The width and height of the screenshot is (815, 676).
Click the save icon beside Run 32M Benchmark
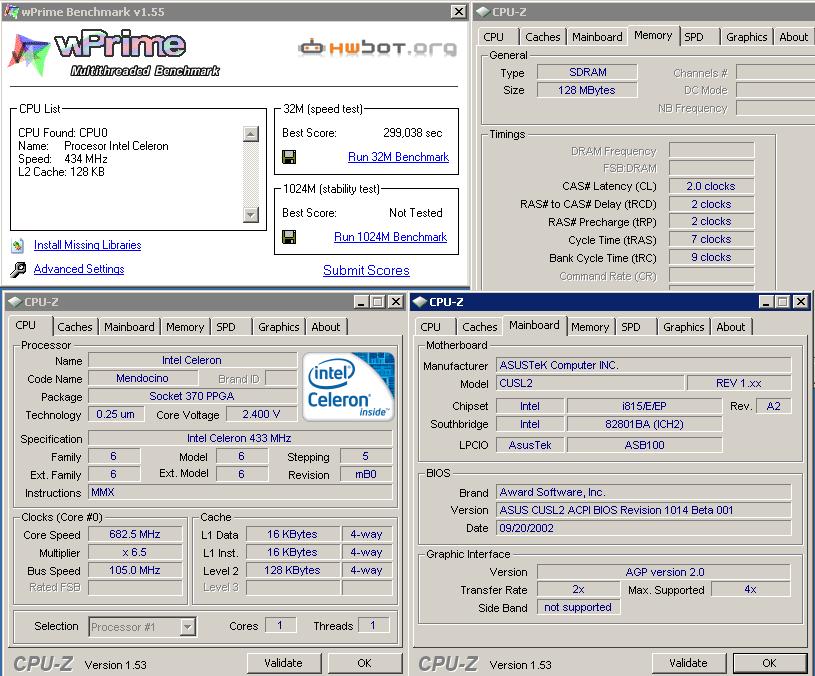pos(289,157)
